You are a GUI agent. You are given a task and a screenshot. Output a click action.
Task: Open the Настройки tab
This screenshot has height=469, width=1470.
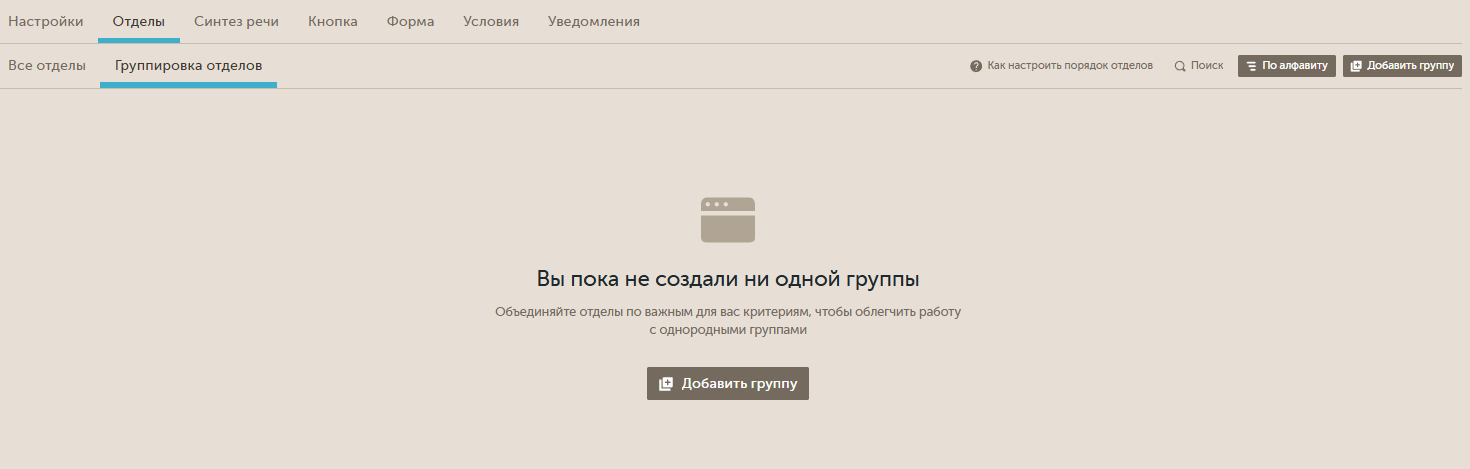coord(46,21)
